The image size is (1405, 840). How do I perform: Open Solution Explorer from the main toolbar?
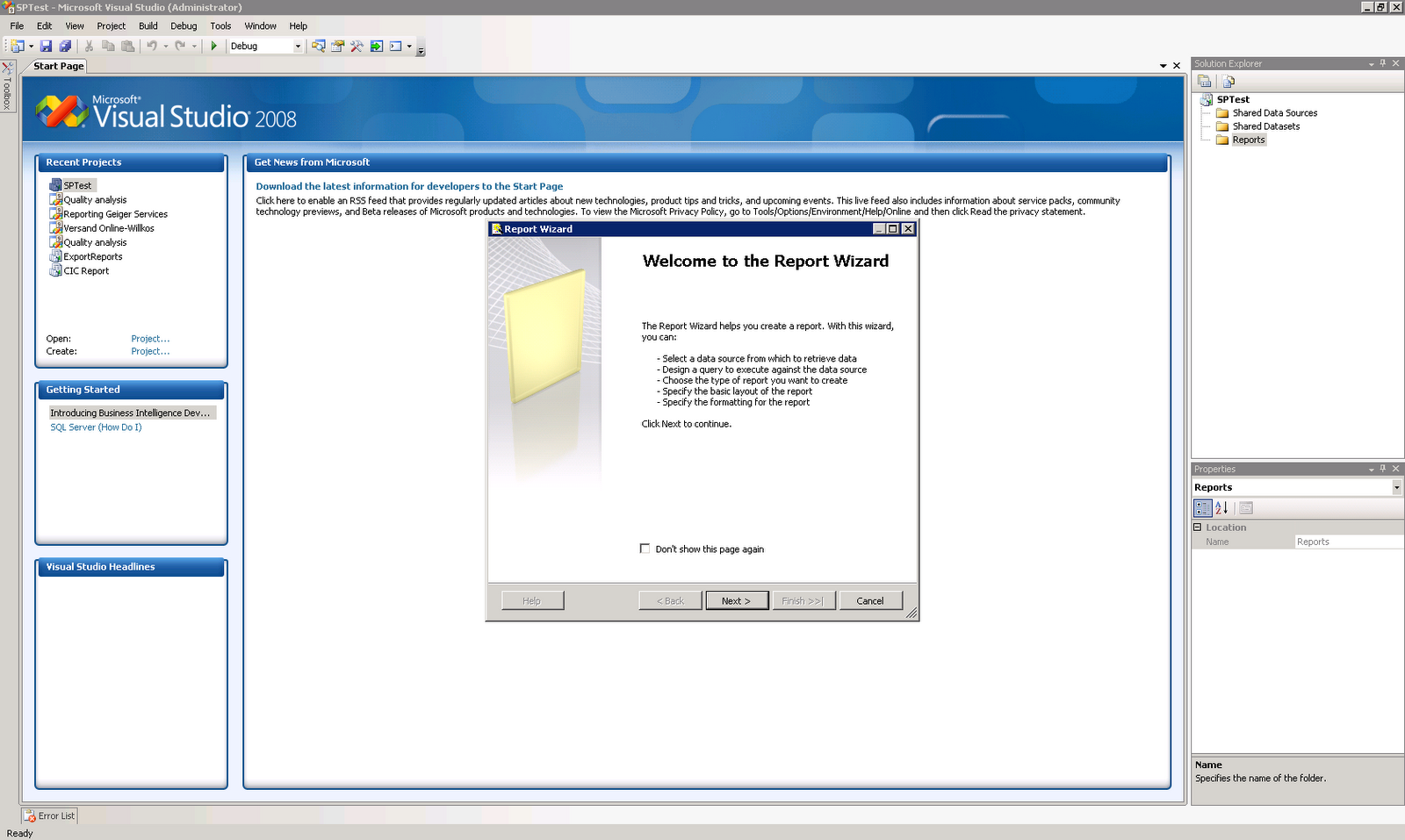pyautogui.click(x=318, y=47)
